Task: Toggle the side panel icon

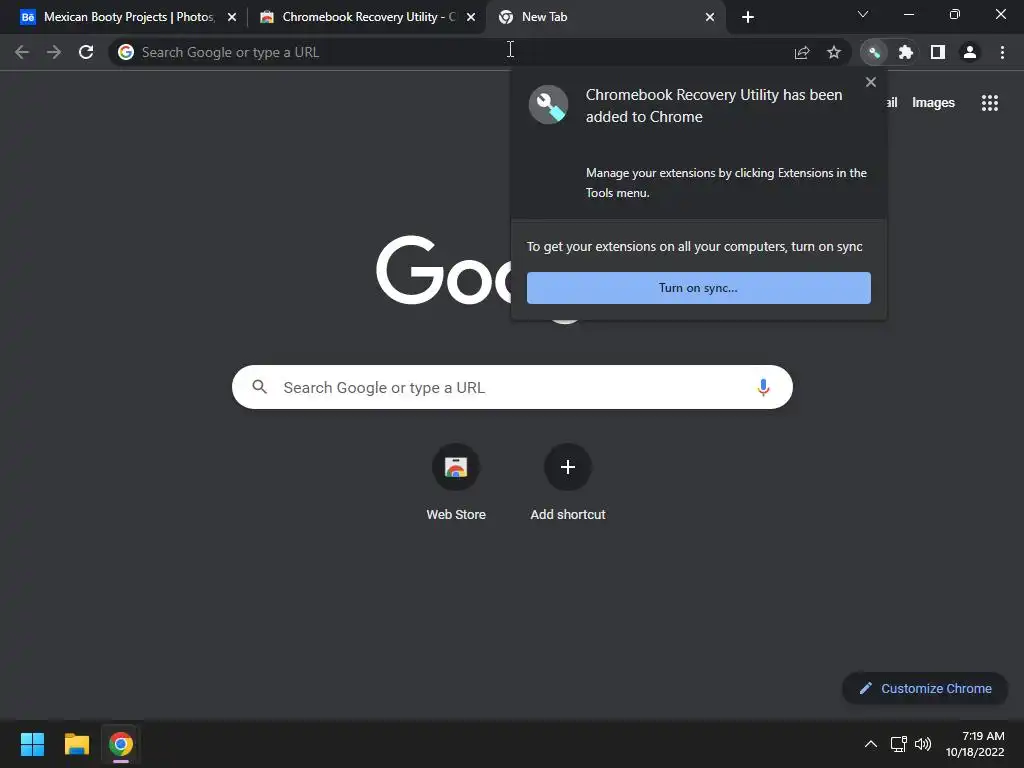Action: pyautogui.click(x=938, y=52)
